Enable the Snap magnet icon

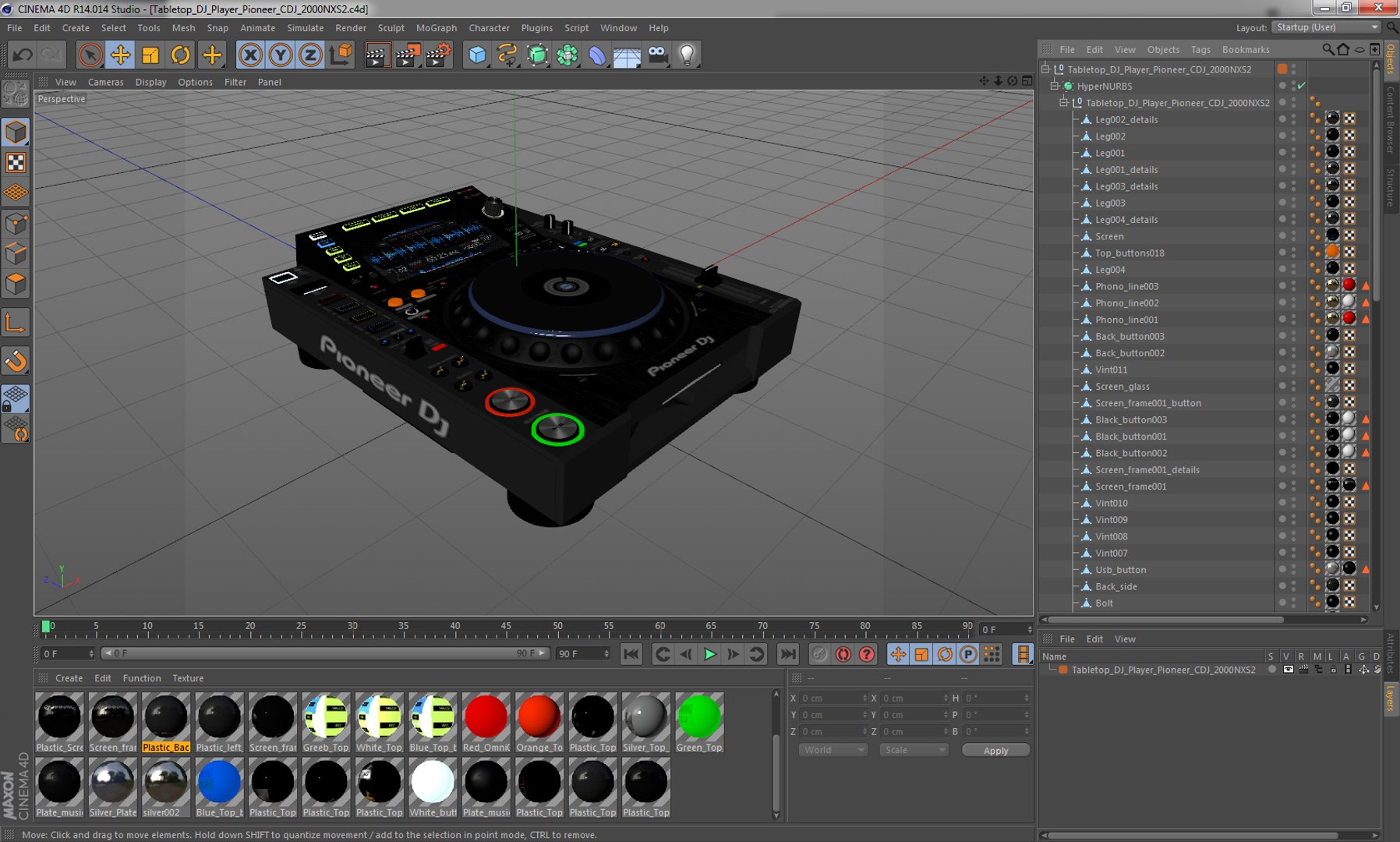(x=16, y=361)
